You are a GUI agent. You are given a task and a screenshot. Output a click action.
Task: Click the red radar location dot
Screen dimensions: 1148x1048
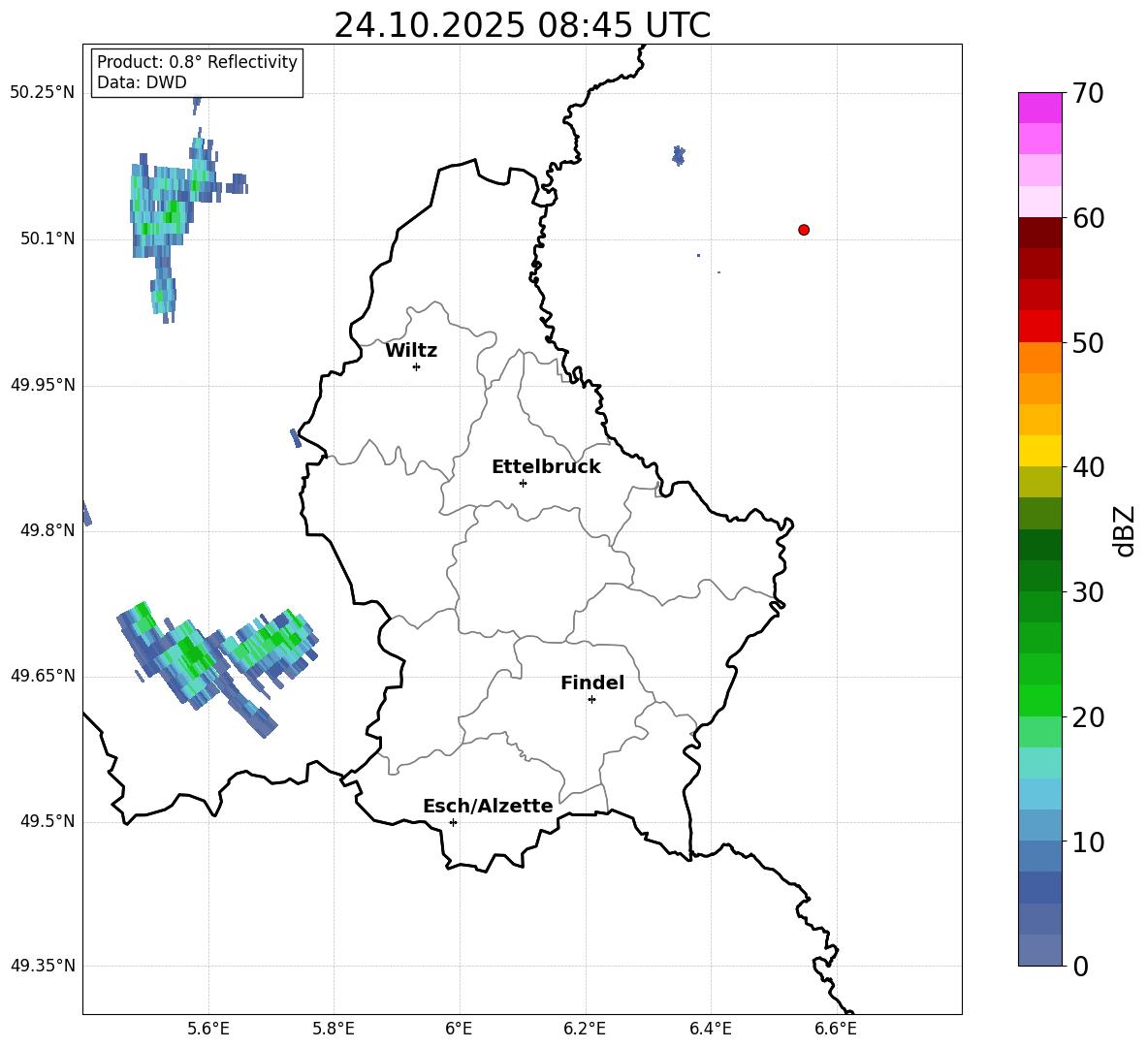[804, 230]
